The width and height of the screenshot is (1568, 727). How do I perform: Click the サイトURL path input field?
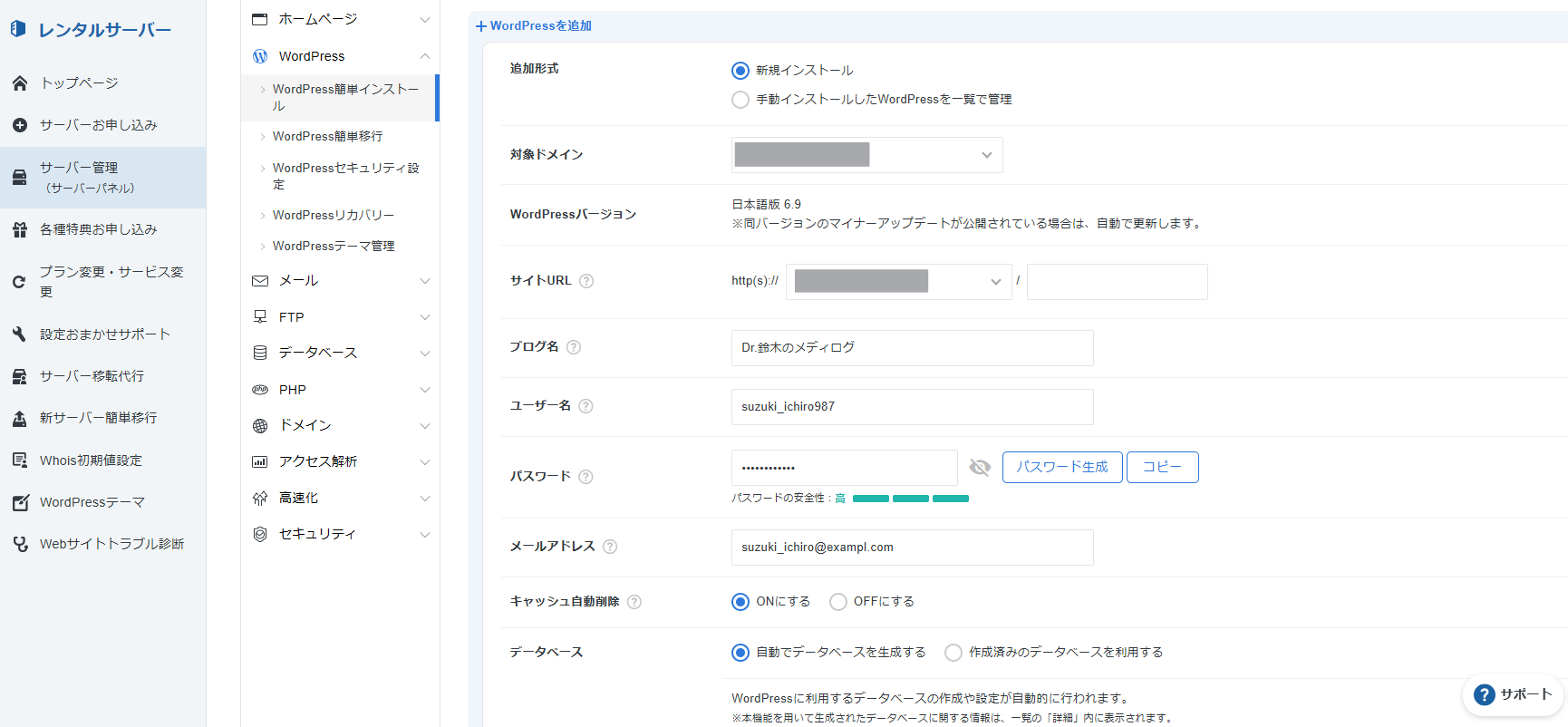point(1118,282)
